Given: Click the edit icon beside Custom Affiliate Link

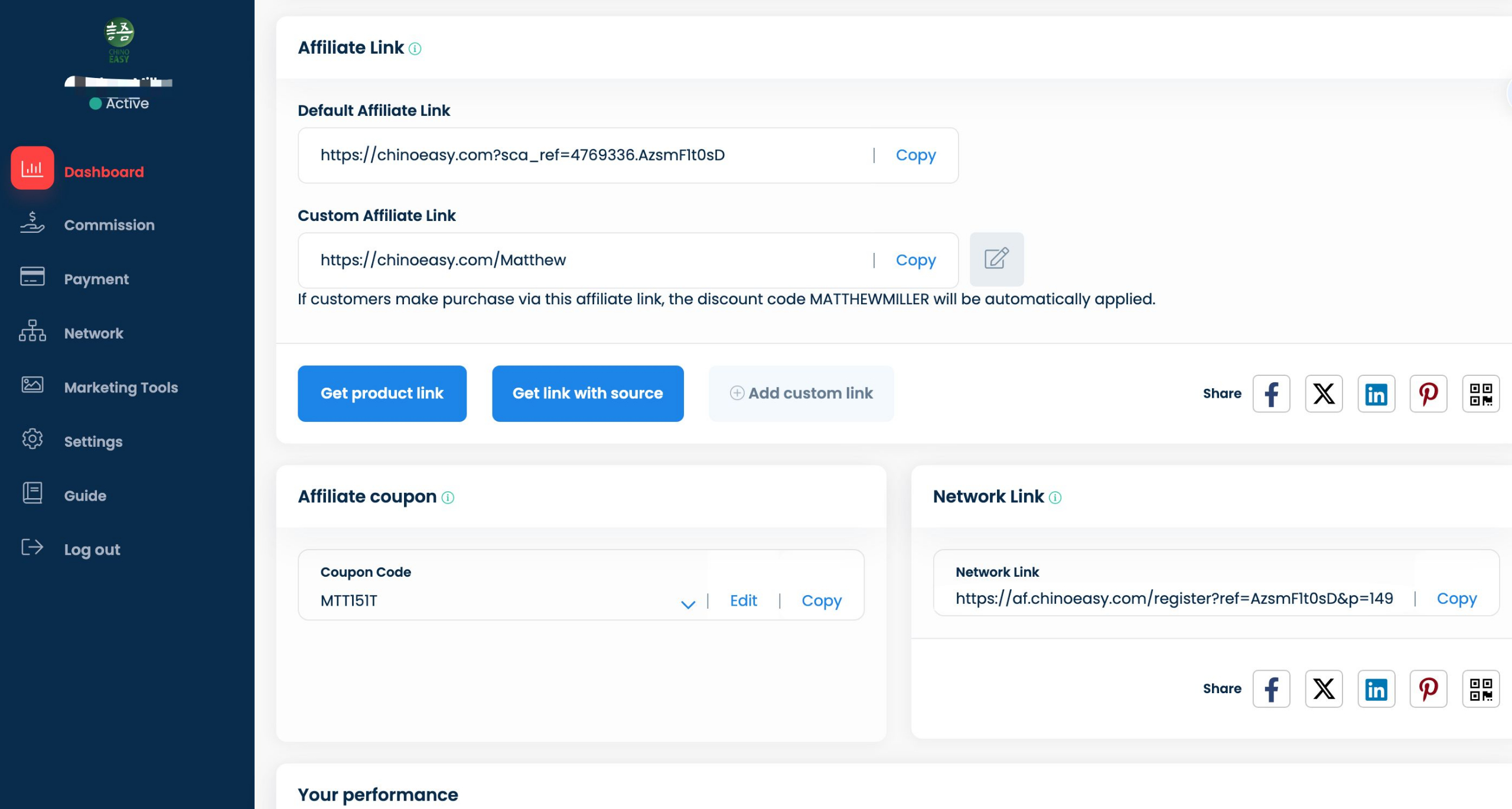Looking at the screenshot, I should coord(996,259).
